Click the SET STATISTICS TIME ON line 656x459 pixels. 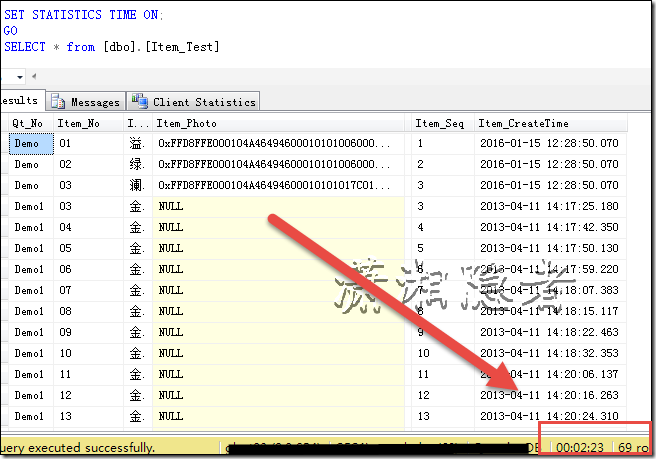(x=84, y=15)
